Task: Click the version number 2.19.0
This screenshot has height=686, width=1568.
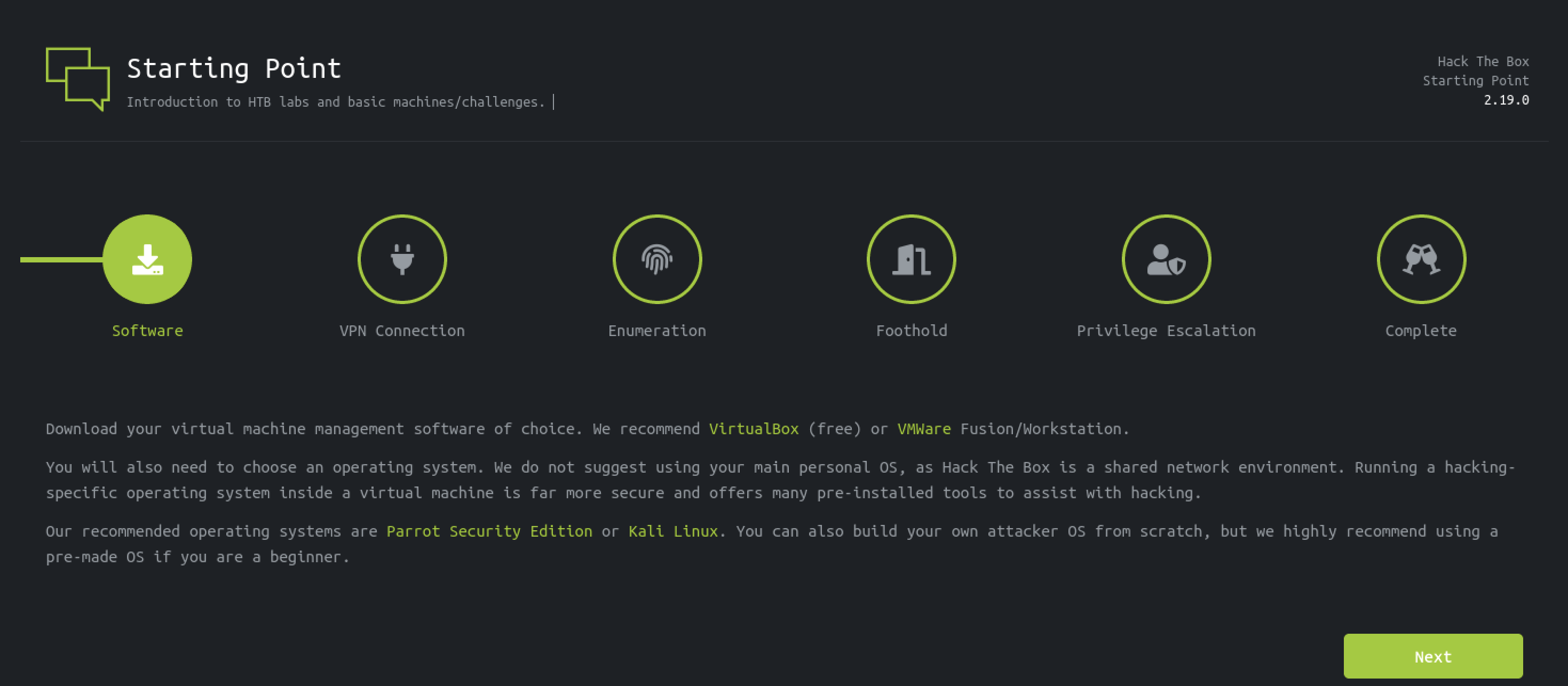Action: (1507, 100)
